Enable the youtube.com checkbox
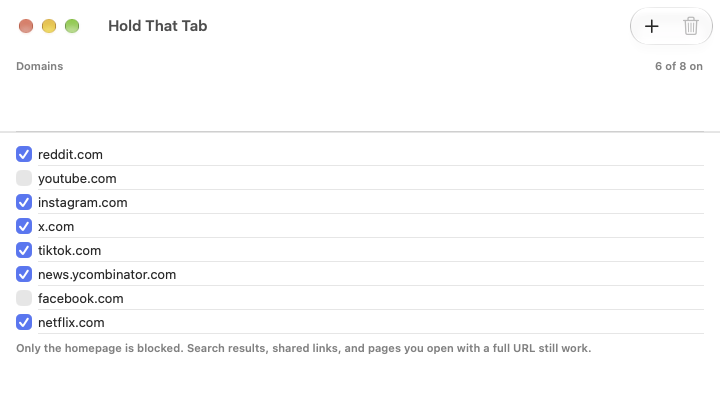Viewport: 720px width, 412px height. (24, 178)
